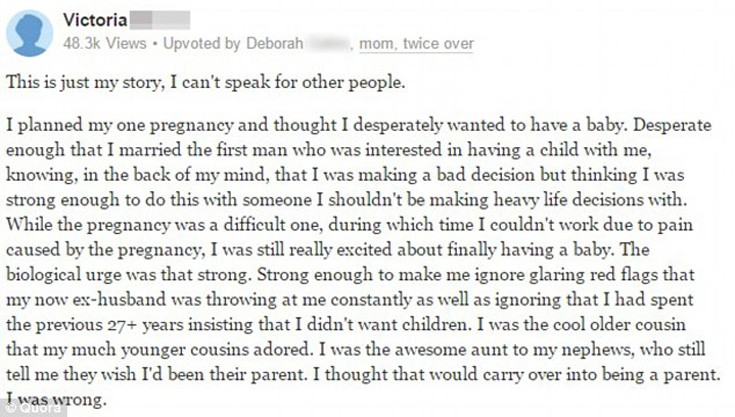Image resolution: width=735 pixels, height=417 pixels.
Task: Click the "mom, twice over" credential
Action: (x=425, y=44)
